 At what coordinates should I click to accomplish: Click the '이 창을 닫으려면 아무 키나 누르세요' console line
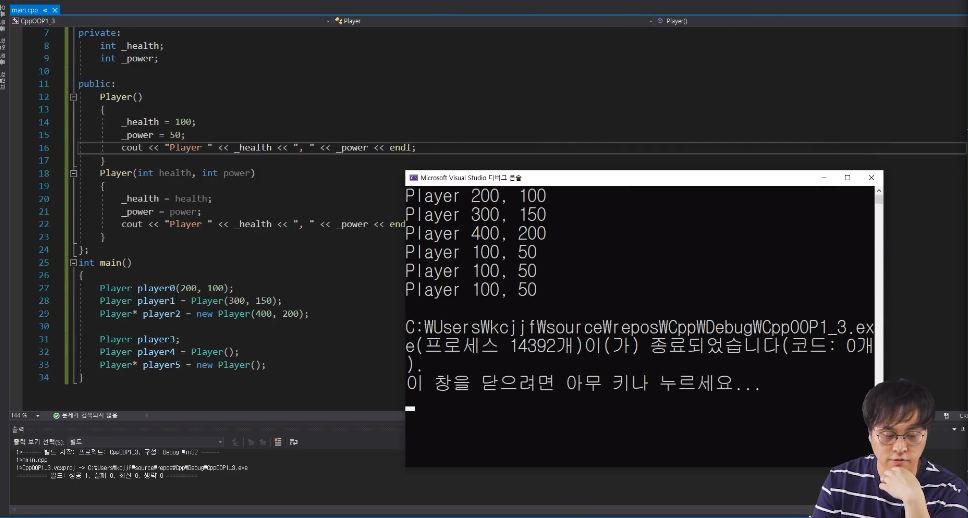click(583, 383)
